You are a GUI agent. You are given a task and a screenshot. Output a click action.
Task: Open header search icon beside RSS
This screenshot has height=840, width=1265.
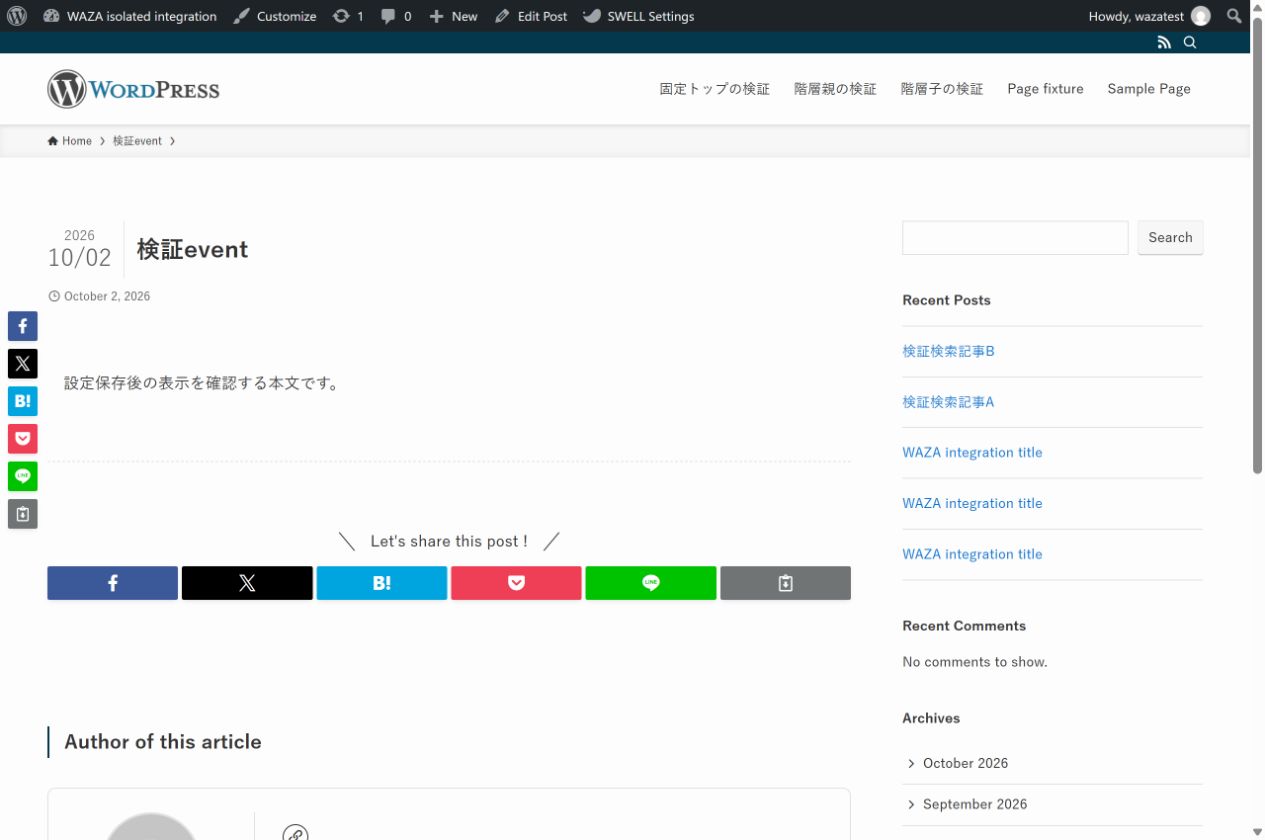[x=1190, y=42]
